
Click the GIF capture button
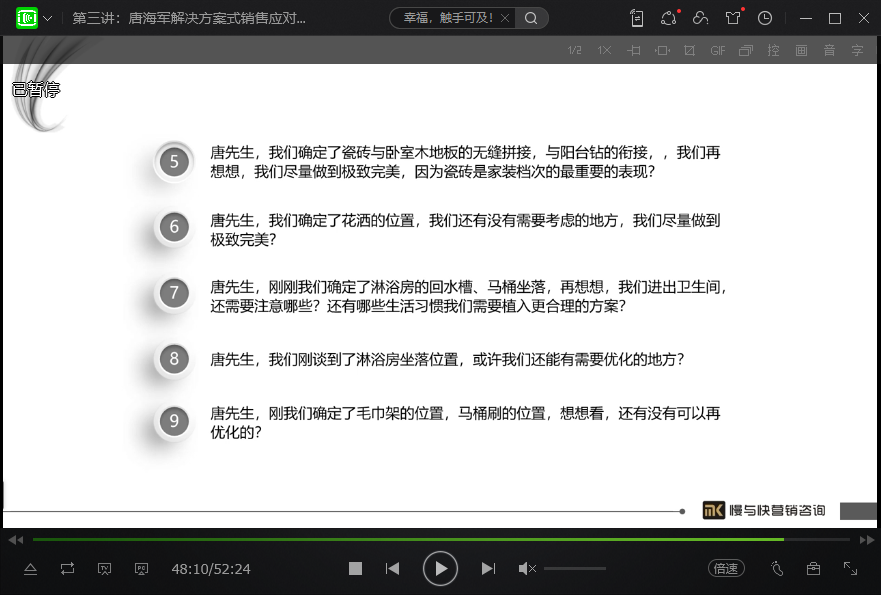coord(718,50)
